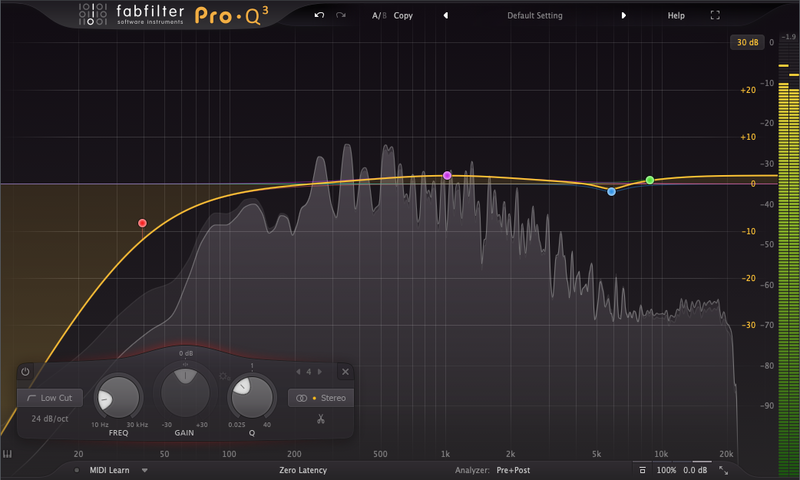
Task: Toggle the gain-Q interaction gear icon
Action: [224, 376]
